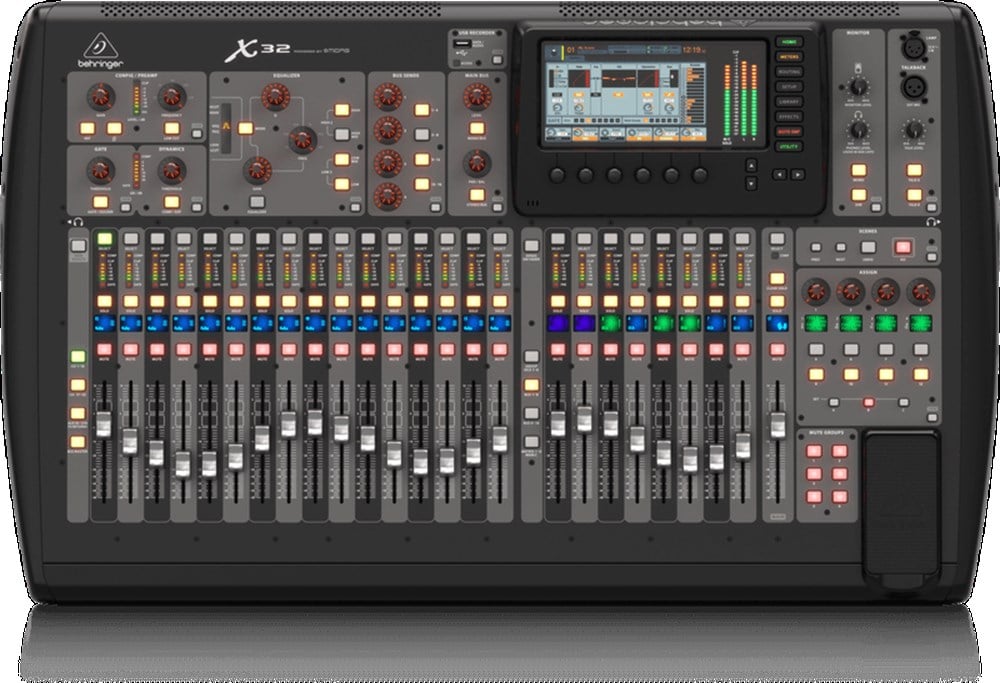Open the METERS screen
This screenshot has width=1000, height=683.
coord(789,56)
